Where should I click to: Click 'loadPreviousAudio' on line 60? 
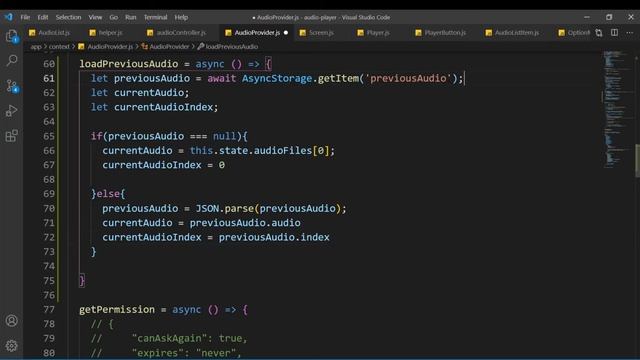[x=129, y=64]
